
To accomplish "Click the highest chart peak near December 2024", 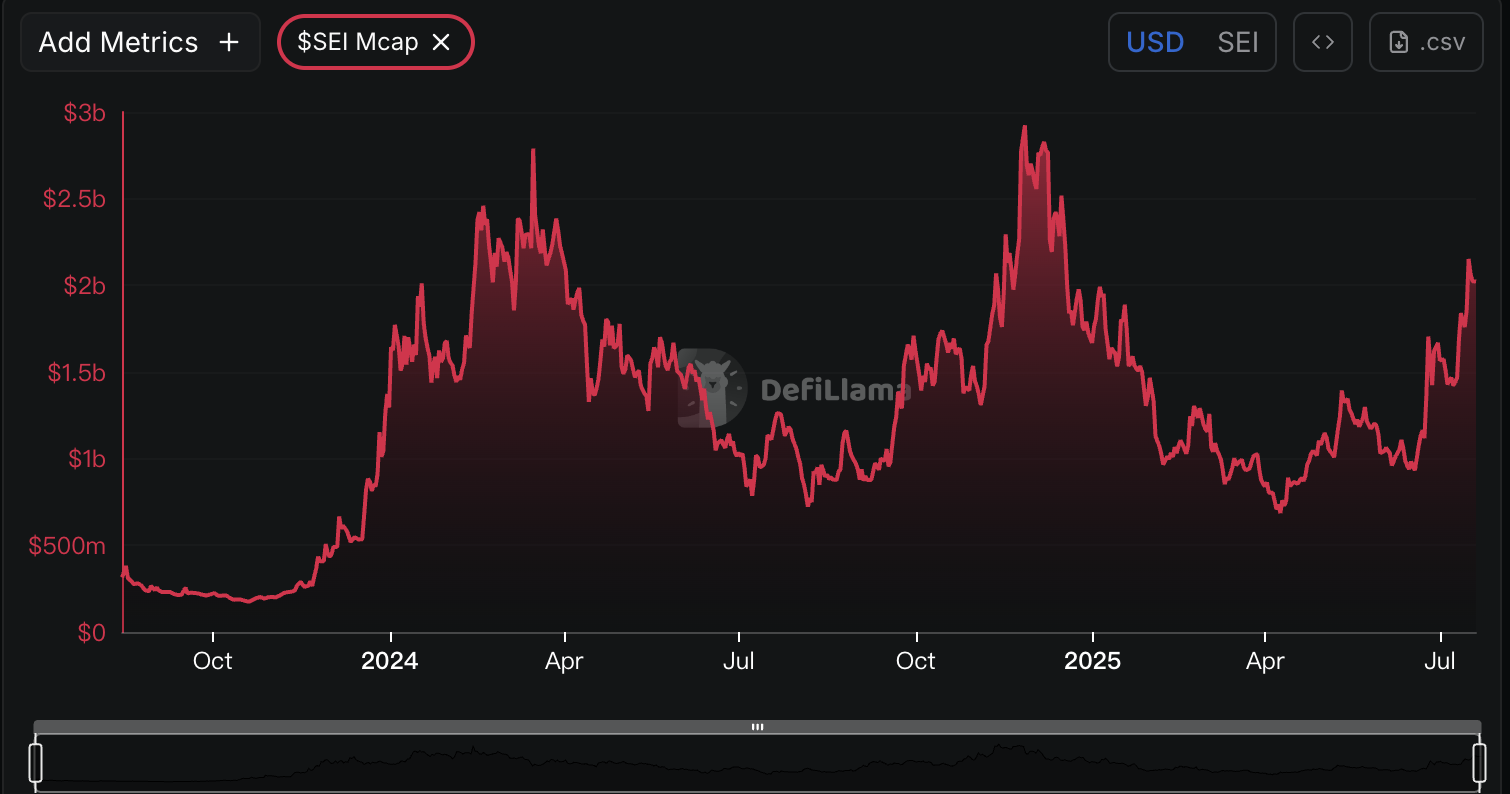I will click(x=1024, y=128).
